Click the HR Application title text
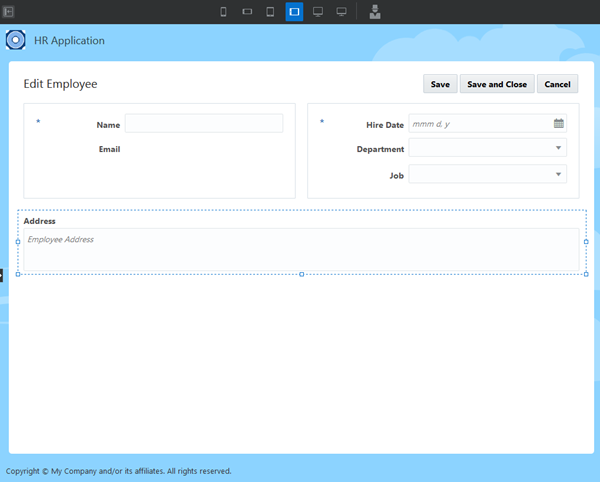The width and height of the screenshot is (600, 482). tap(69, 41)
